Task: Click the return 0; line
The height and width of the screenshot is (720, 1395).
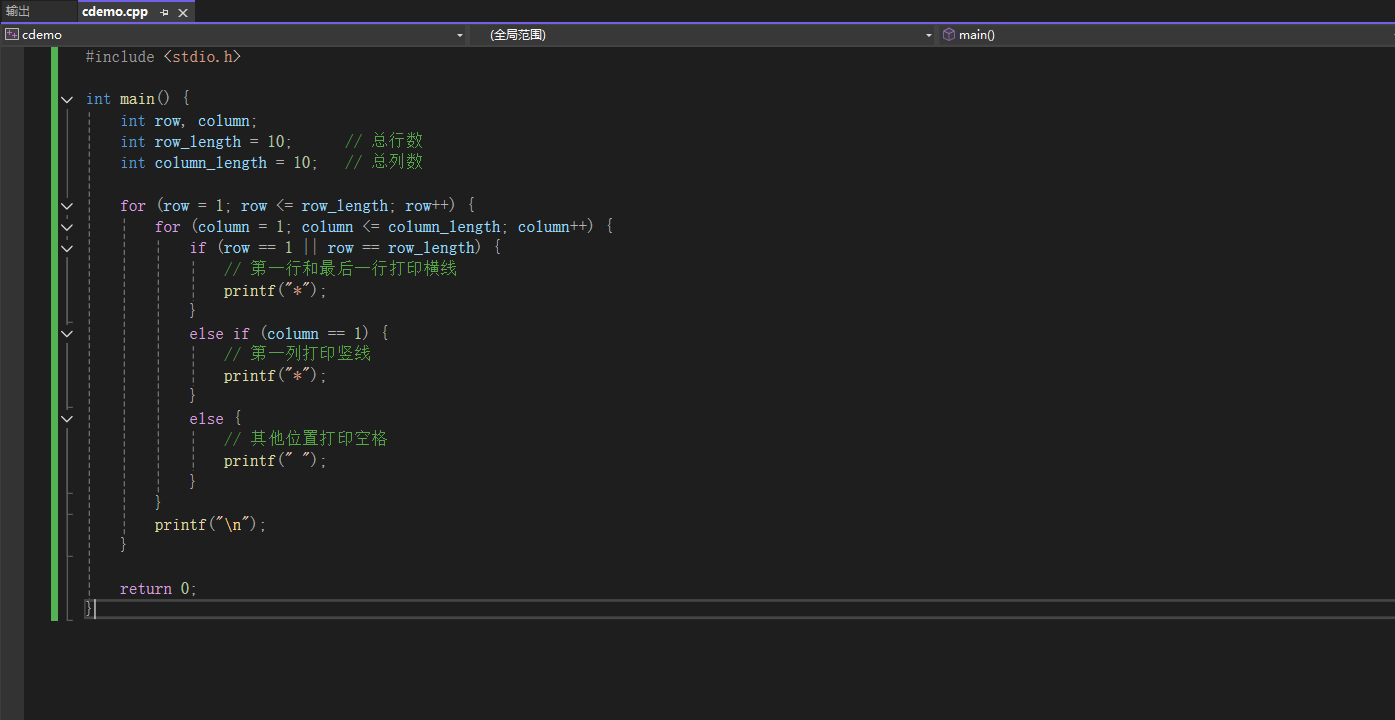Action: 158,589
